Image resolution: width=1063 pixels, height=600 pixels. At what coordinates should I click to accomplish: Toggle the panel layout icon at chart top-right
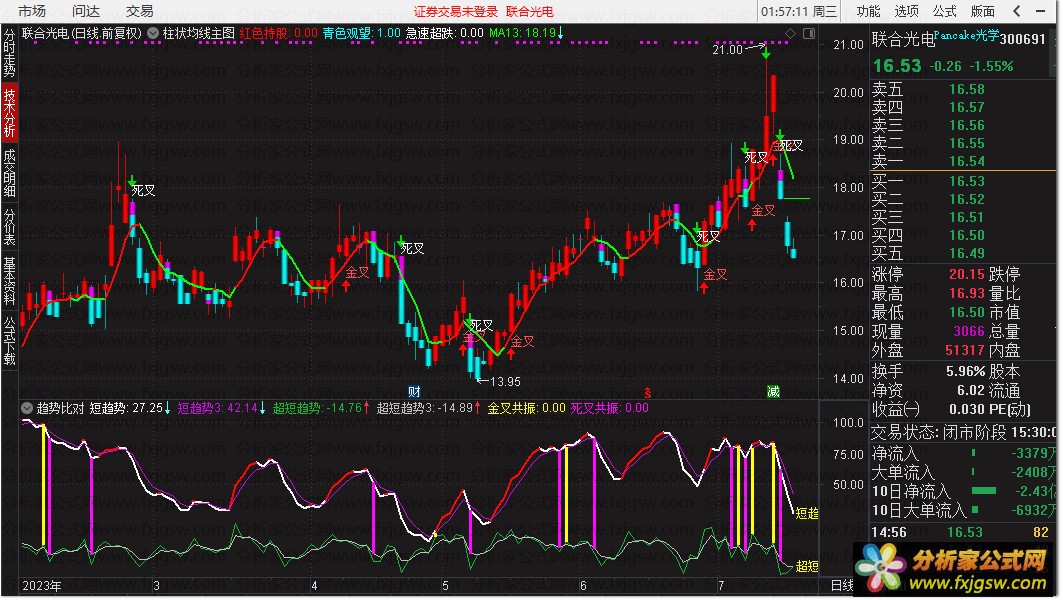tap(809, 33)
